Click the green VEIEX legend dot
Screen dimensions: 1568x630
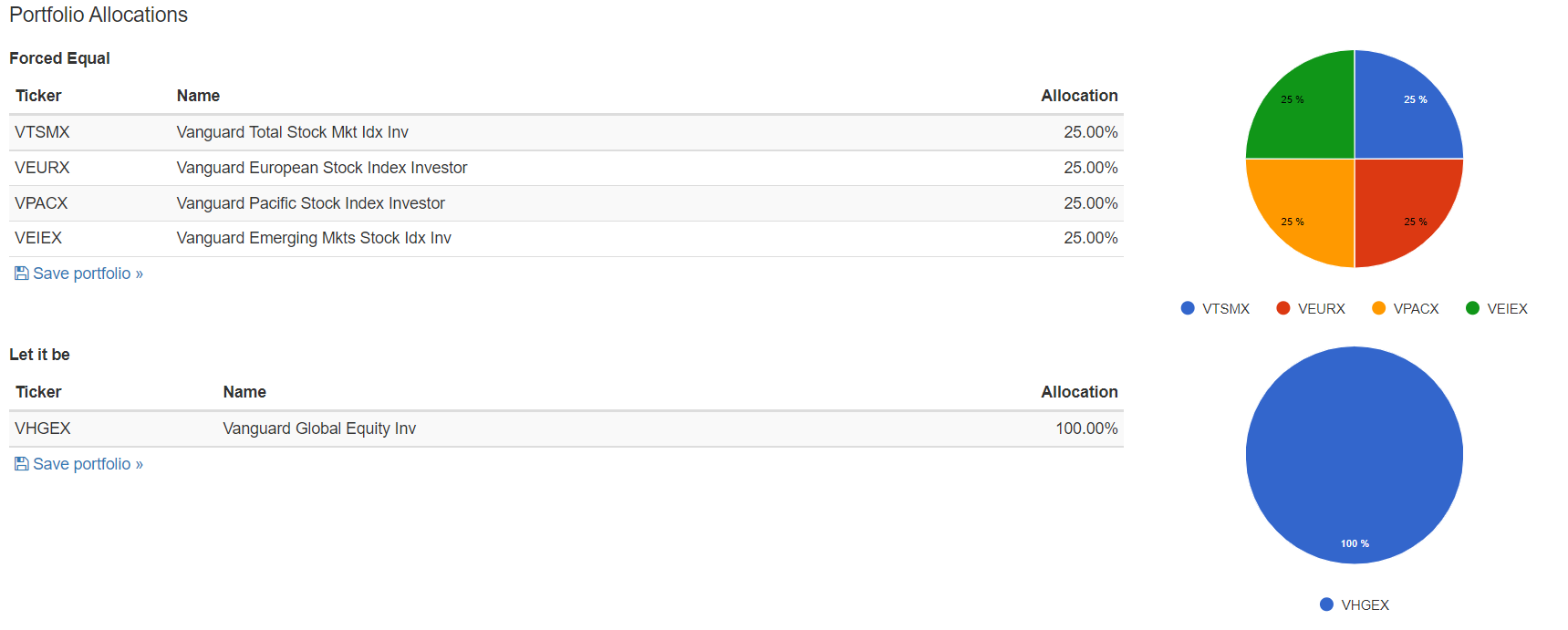[1472, 308]
